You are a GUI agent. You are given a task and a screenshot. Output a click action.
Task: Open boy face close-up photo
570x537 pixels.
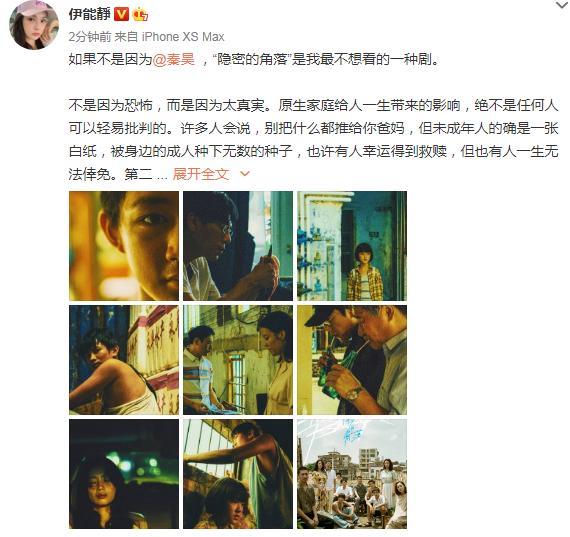[124, 246]
